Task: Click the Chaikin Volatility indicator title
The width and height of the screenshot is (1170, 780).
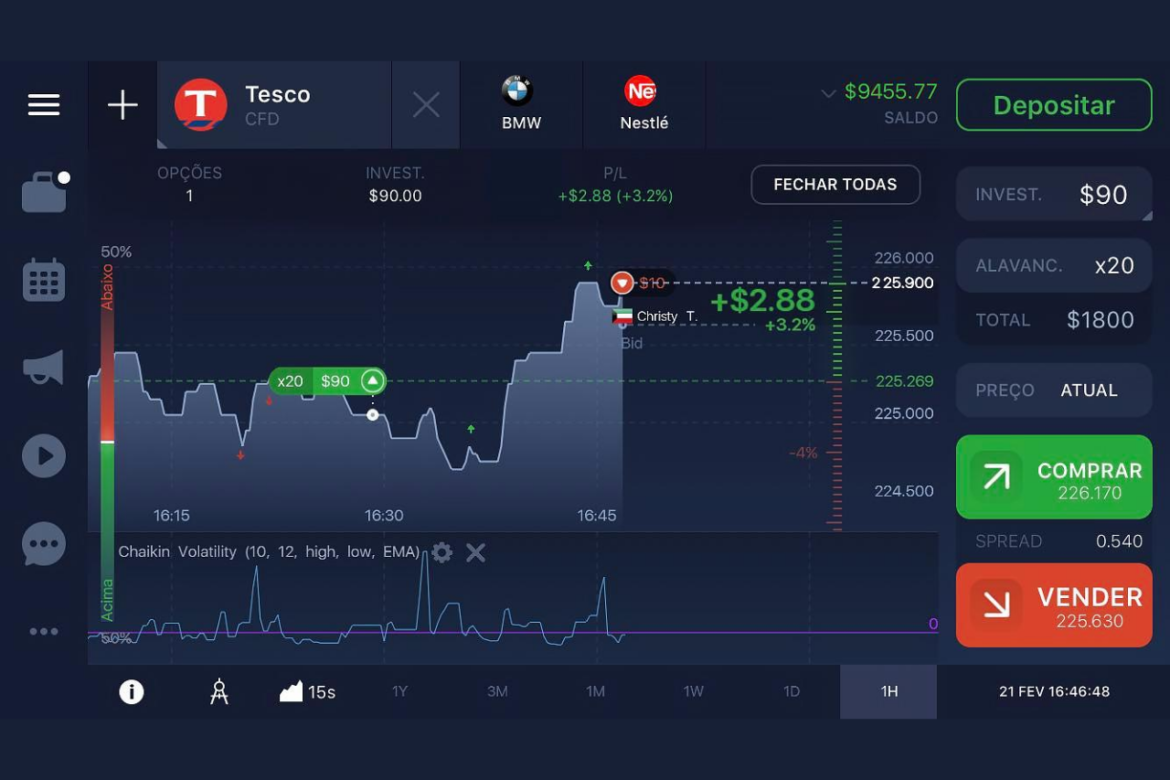Action: [269, 552]
